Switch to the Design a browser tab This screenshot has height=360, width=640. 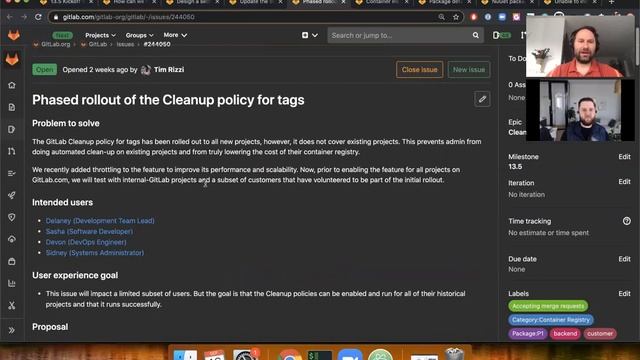coord(192,2)
